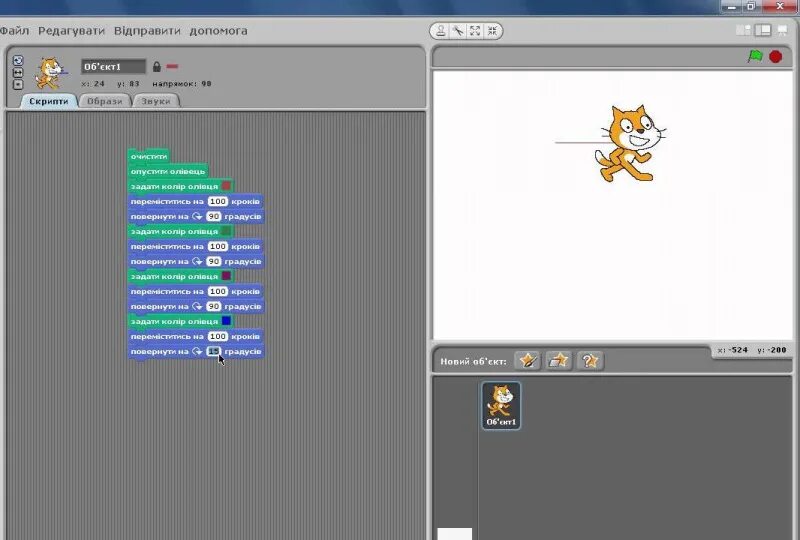Click the red stop-all button

click(x=776, y=57)
